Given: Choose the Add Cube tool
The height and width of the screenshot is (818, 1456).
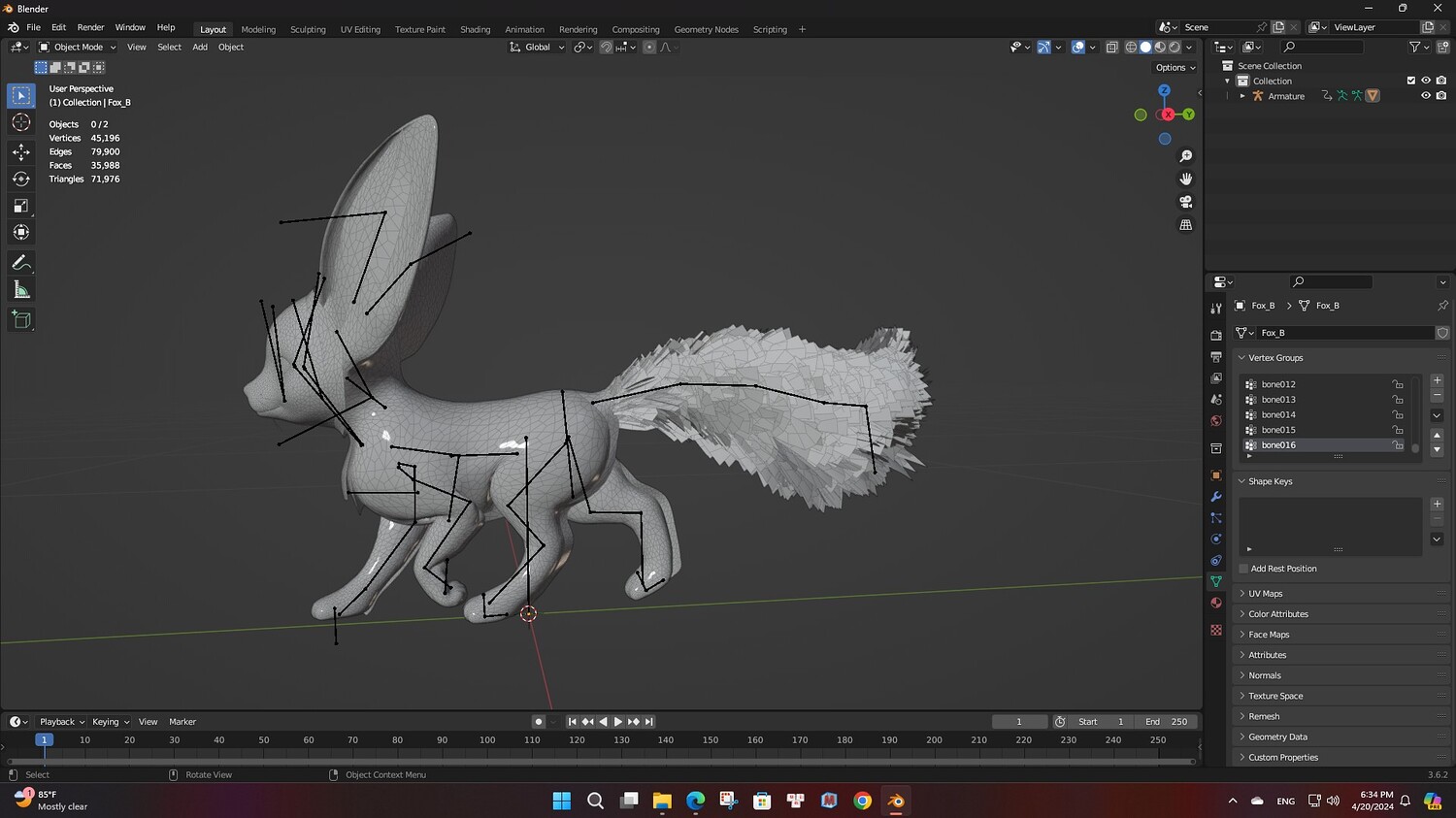Looking at the screenshot, I should [21, 320].
